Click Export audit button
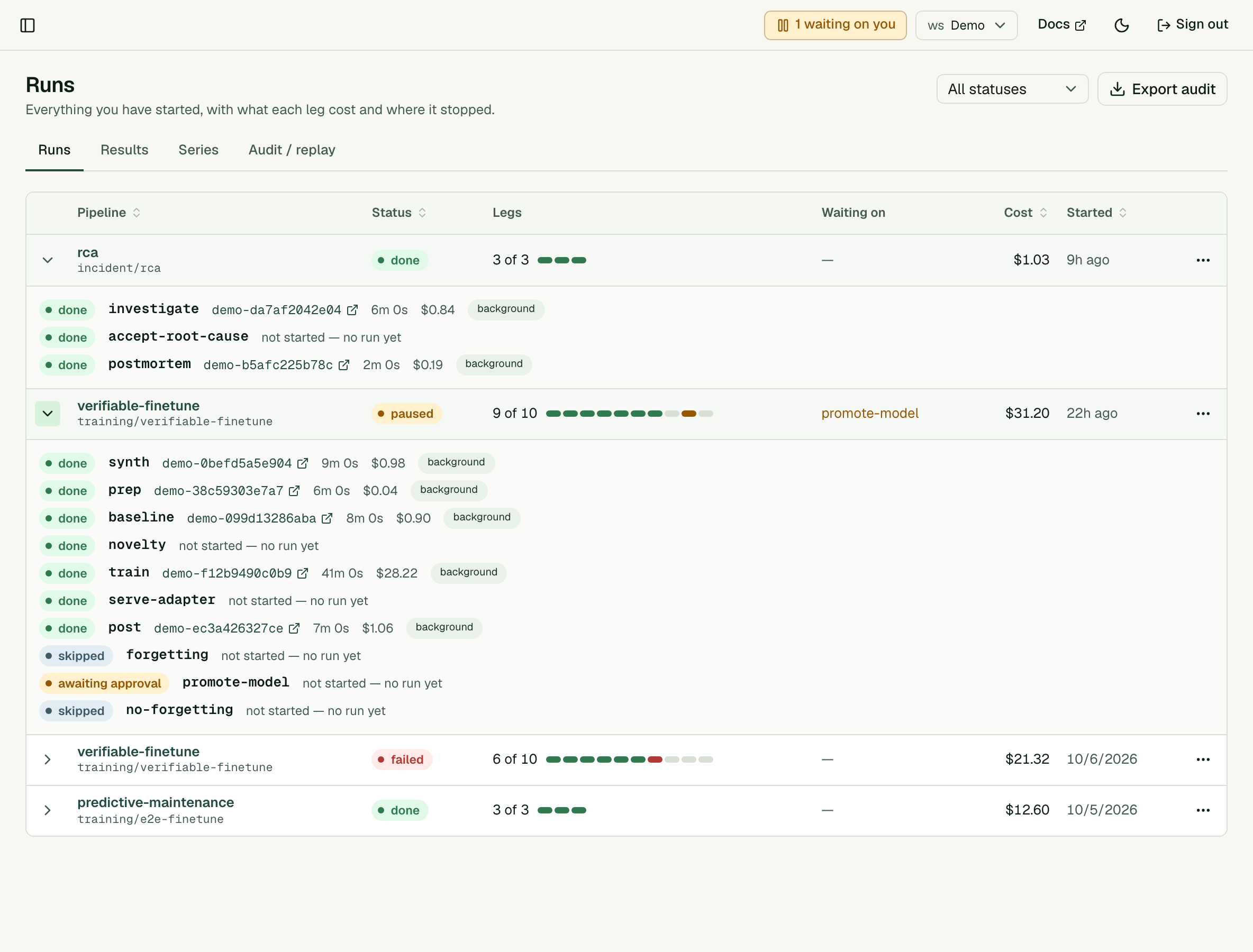Screen dimensions: 1253x952 pyautogui.click(x=1163, y=89)
